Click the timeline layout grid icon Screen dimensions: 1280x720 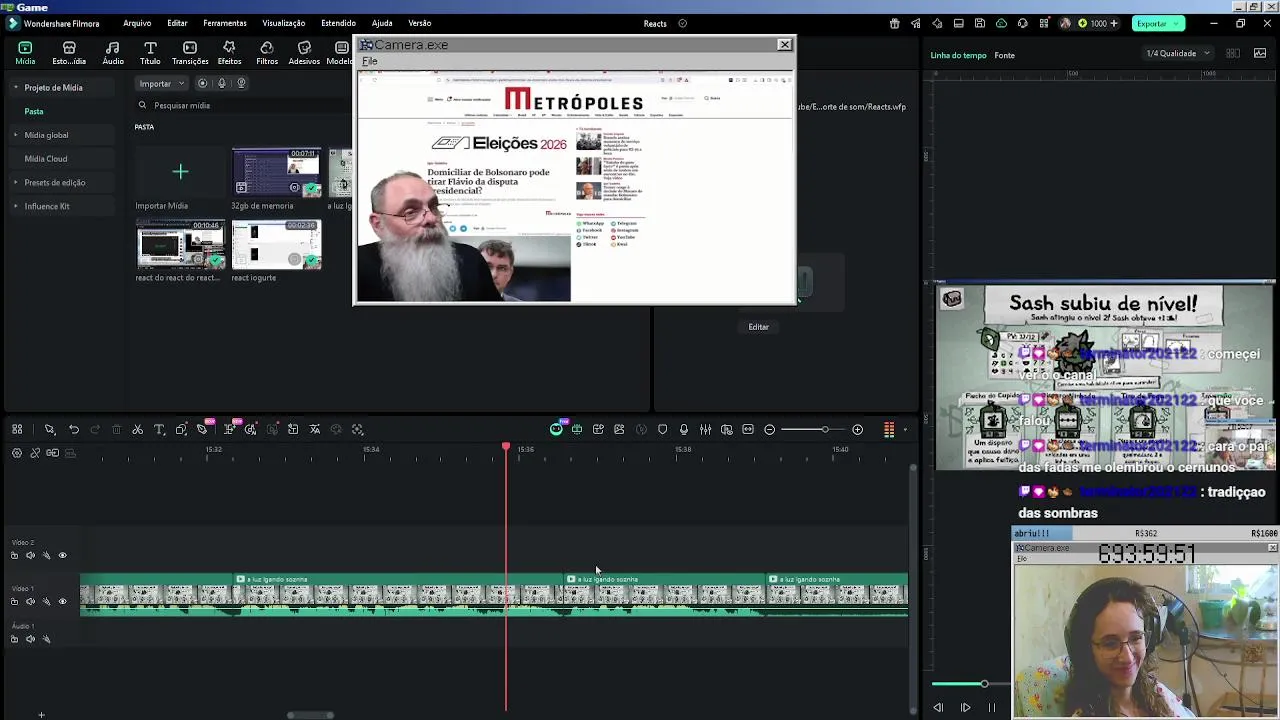(x=17, y=429)
